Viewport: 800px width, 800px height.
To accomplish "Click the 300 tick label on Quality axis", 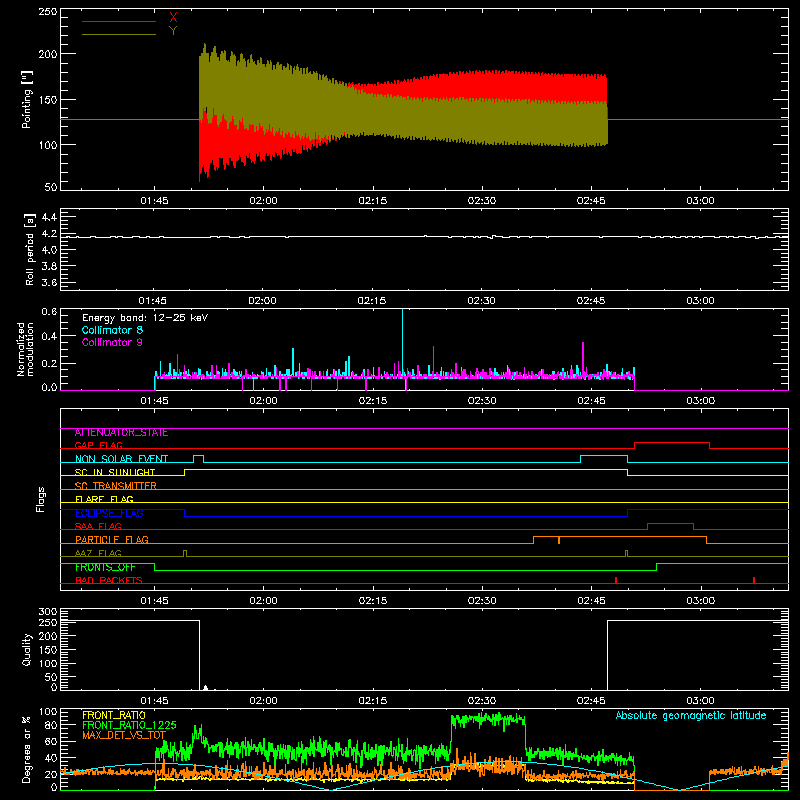I will click(x=47, y=612).
